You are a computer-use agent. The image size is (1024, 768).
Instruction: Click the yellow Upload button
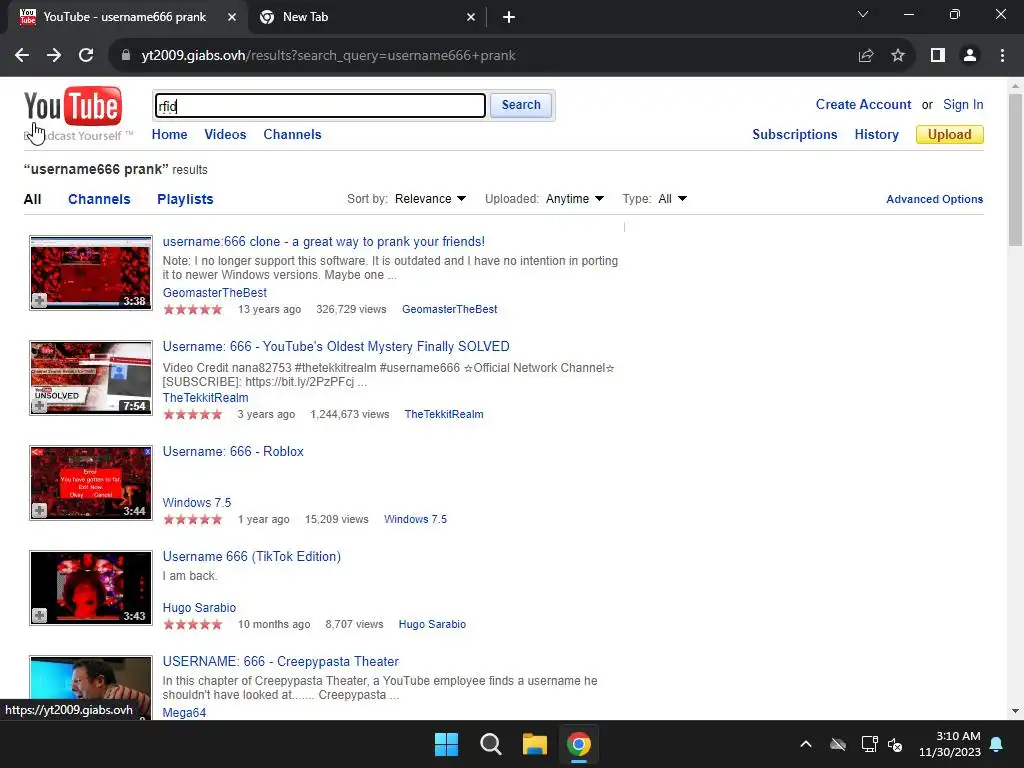coord(950,135)
